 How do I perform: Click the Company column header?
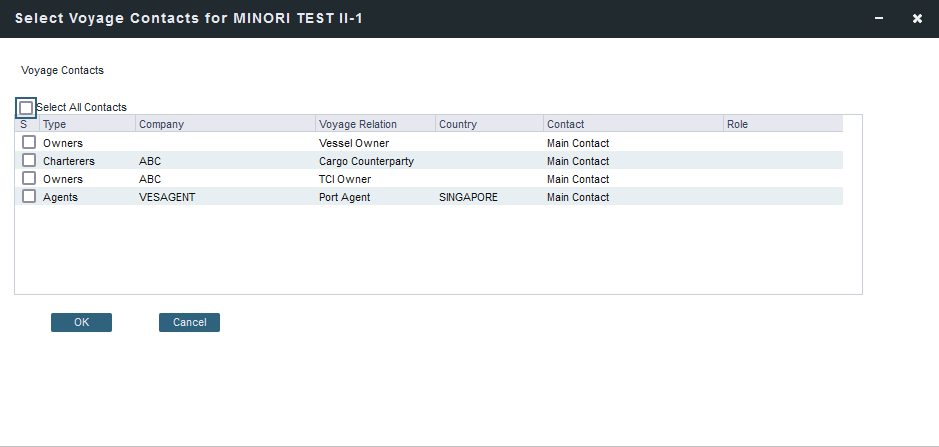[225, 124]
